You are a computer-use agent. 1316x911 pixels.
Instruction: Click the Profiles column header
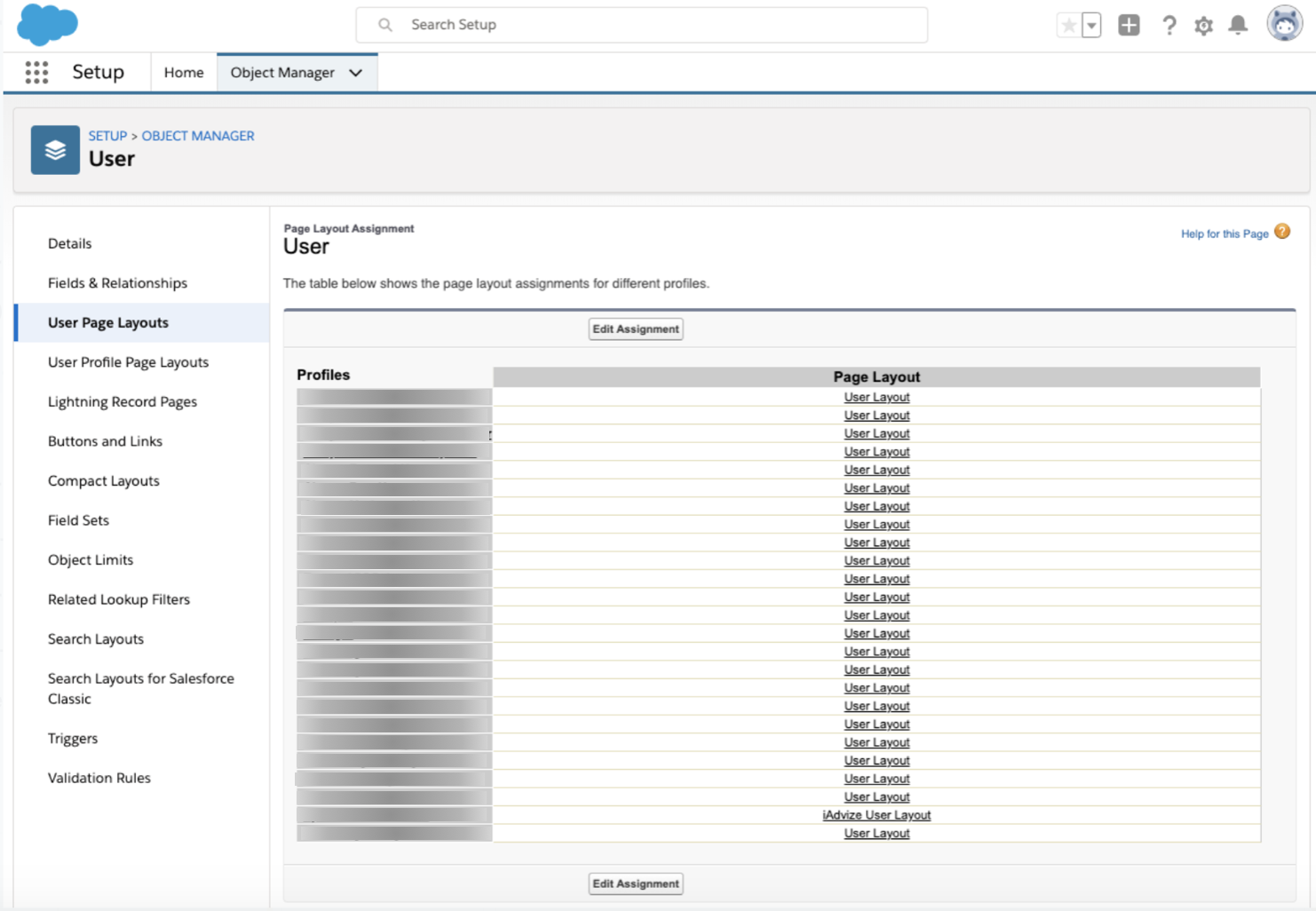[323, 375]
